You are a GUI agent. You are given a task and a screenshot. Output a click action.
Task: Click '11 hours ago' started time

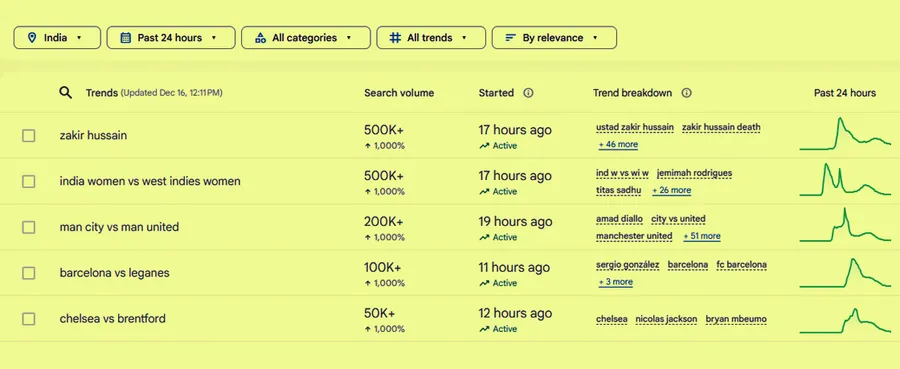click(x=514, y=267)
